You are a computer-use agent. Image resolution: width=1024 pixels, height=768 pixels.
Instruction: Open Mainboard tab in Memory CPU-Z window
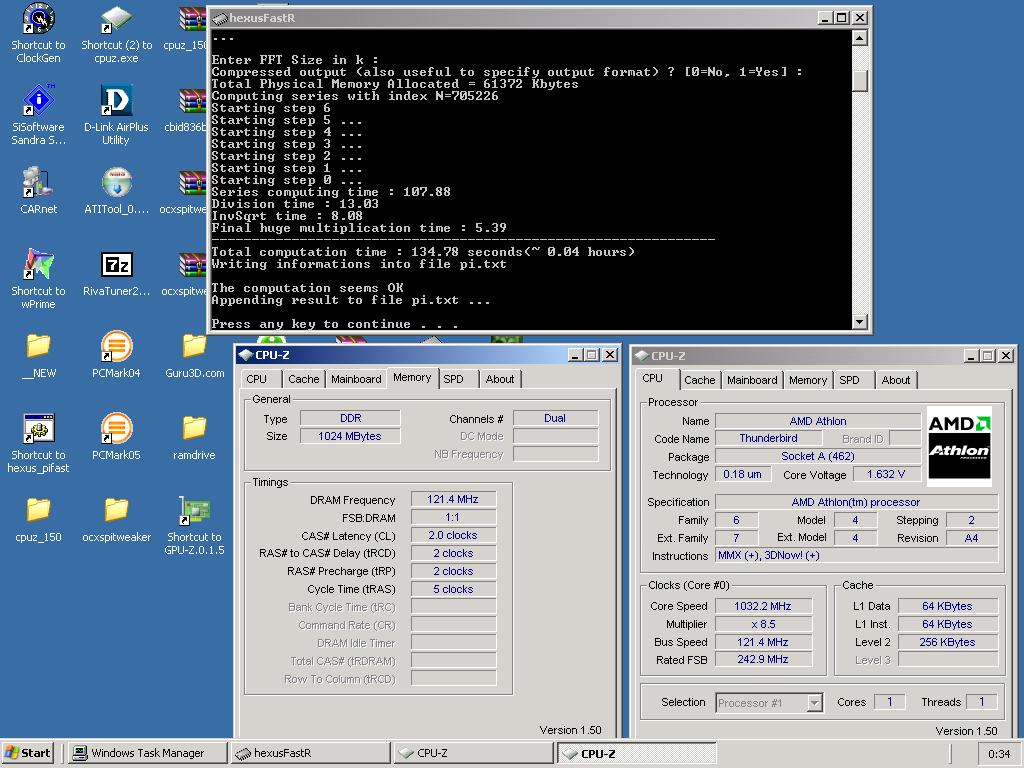pyautogui.click(x=356, y=379)
